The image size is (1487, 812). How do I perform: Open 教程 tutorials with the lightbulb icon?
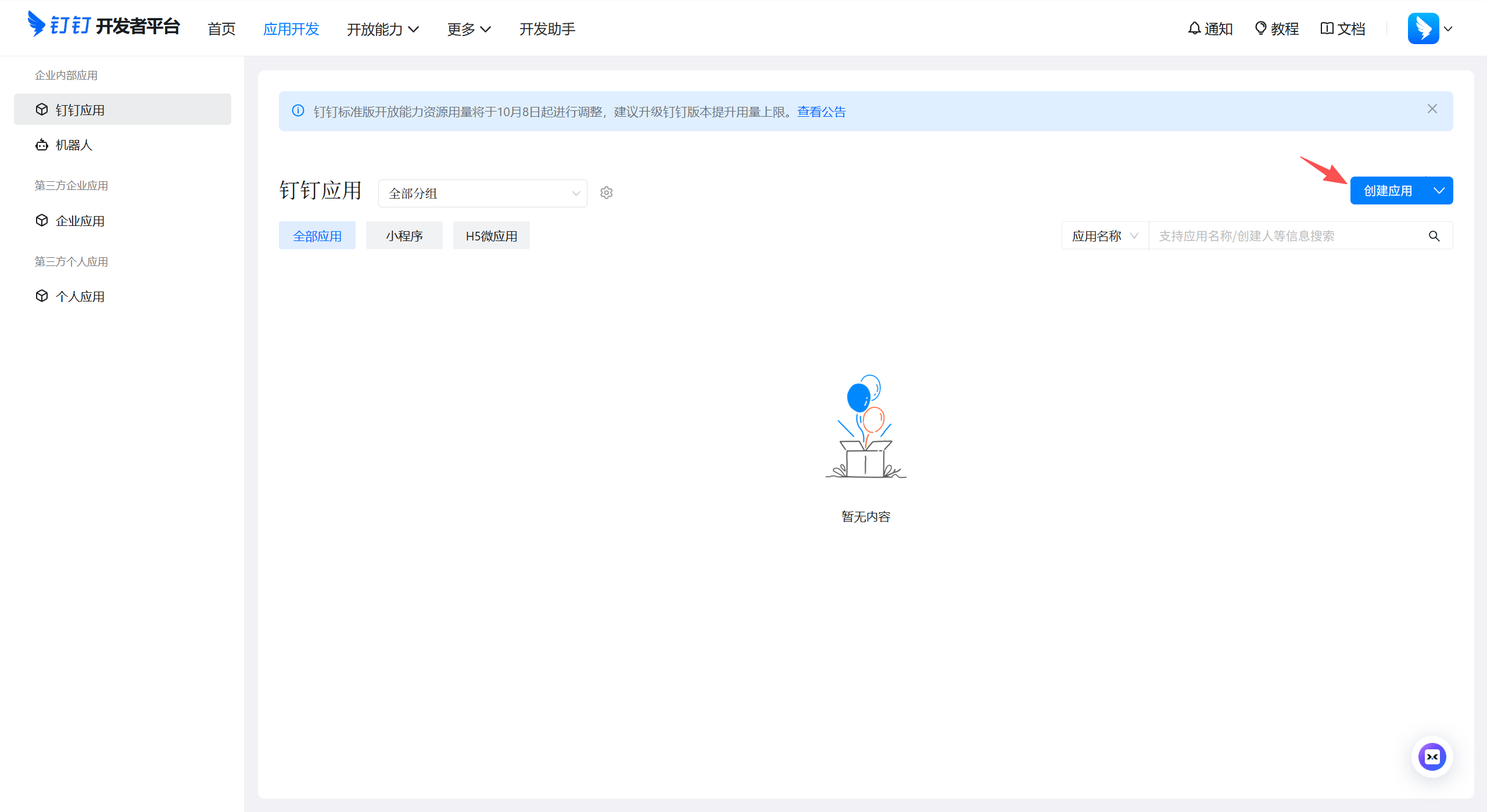[x=1277, y=28]
